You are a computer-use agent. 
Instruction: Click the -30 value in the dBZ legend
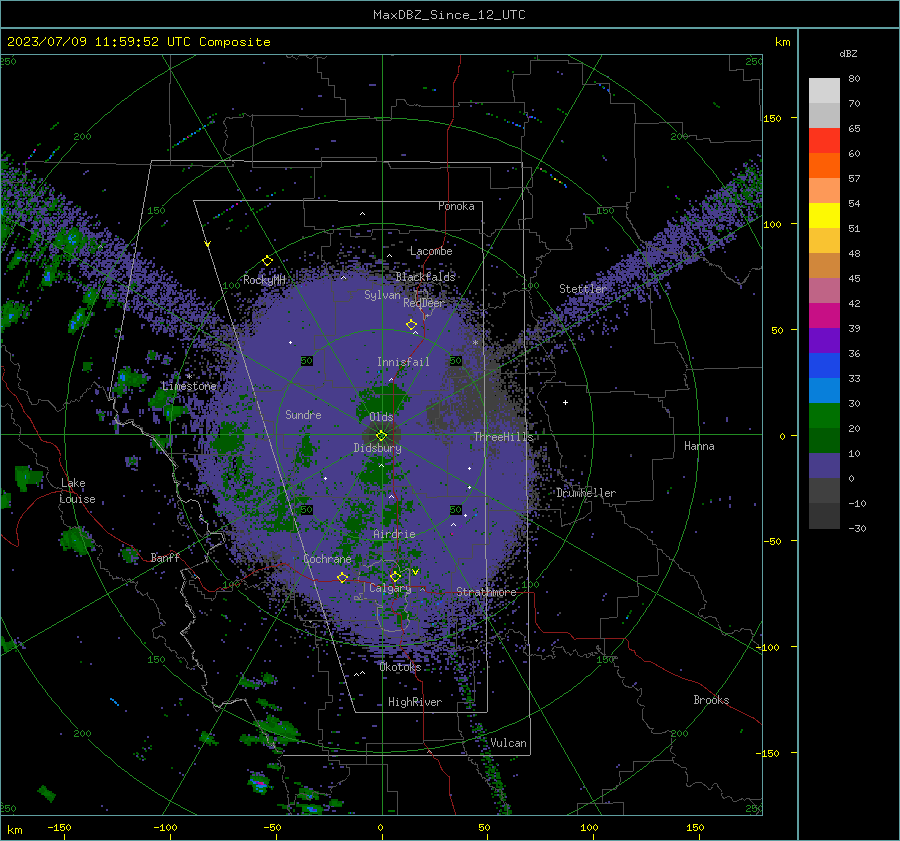pyautogui.click(x=857, y=528)
